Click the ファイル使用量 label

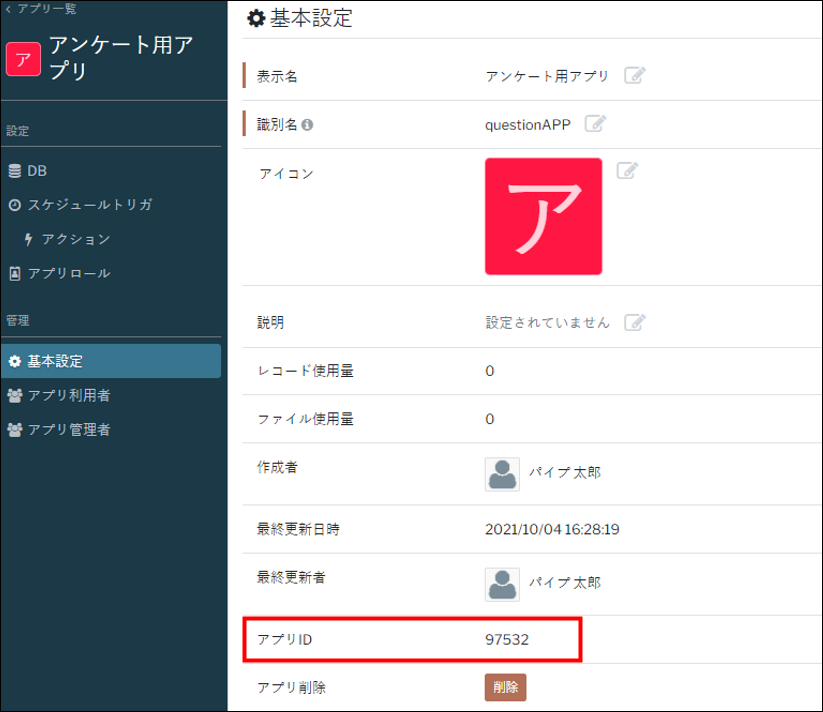(305, 419)
